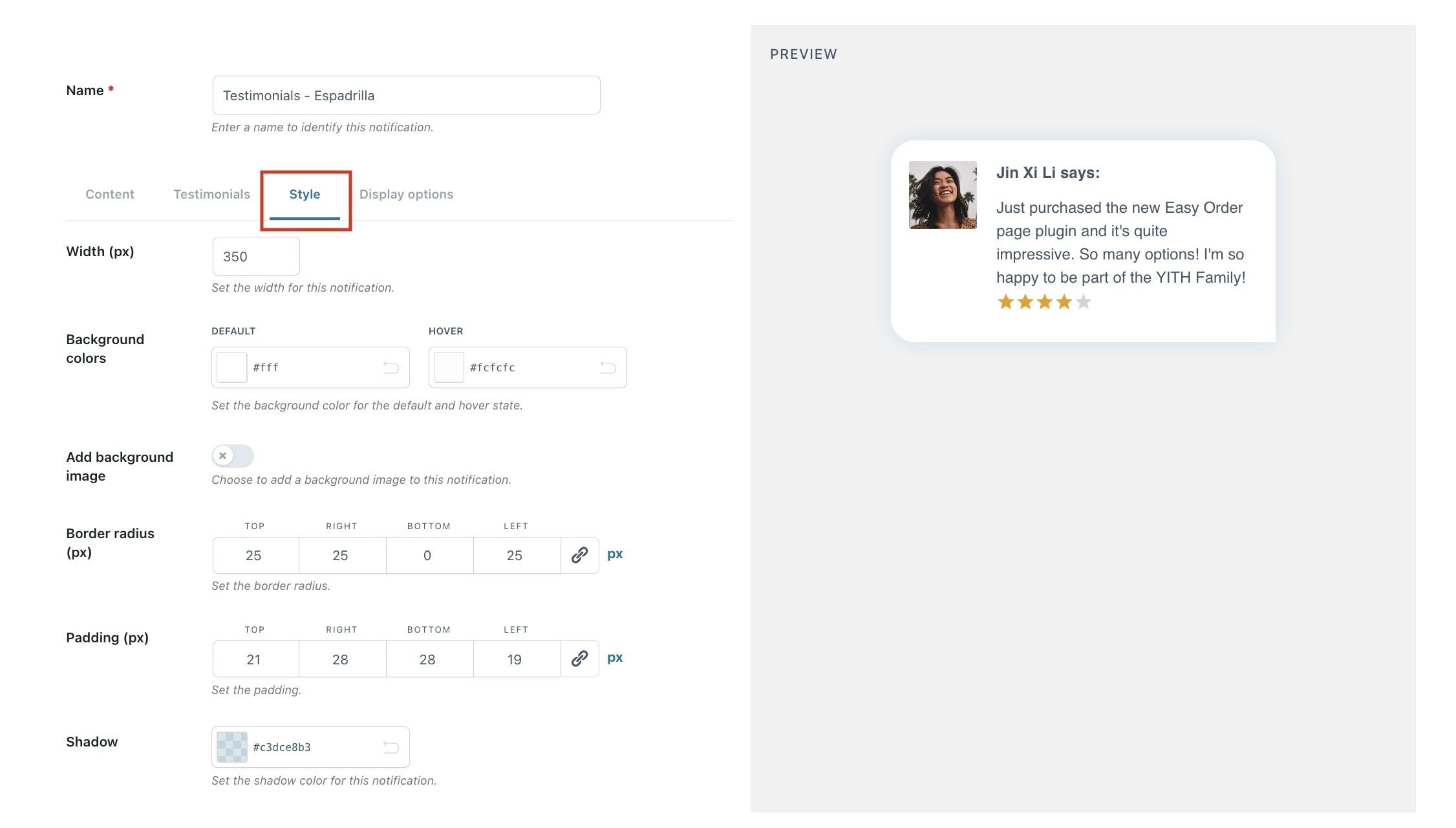
Task: Reset the default background color
Action: pos(391,367)
